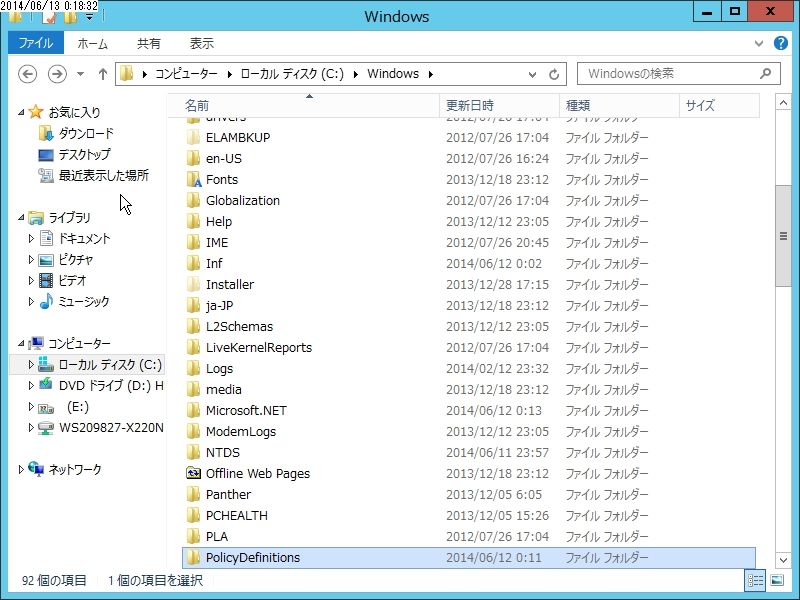The height and width of the screenshot is (600, 800).
Task: Go back with the back arrow button
Action: coord(28,74)
